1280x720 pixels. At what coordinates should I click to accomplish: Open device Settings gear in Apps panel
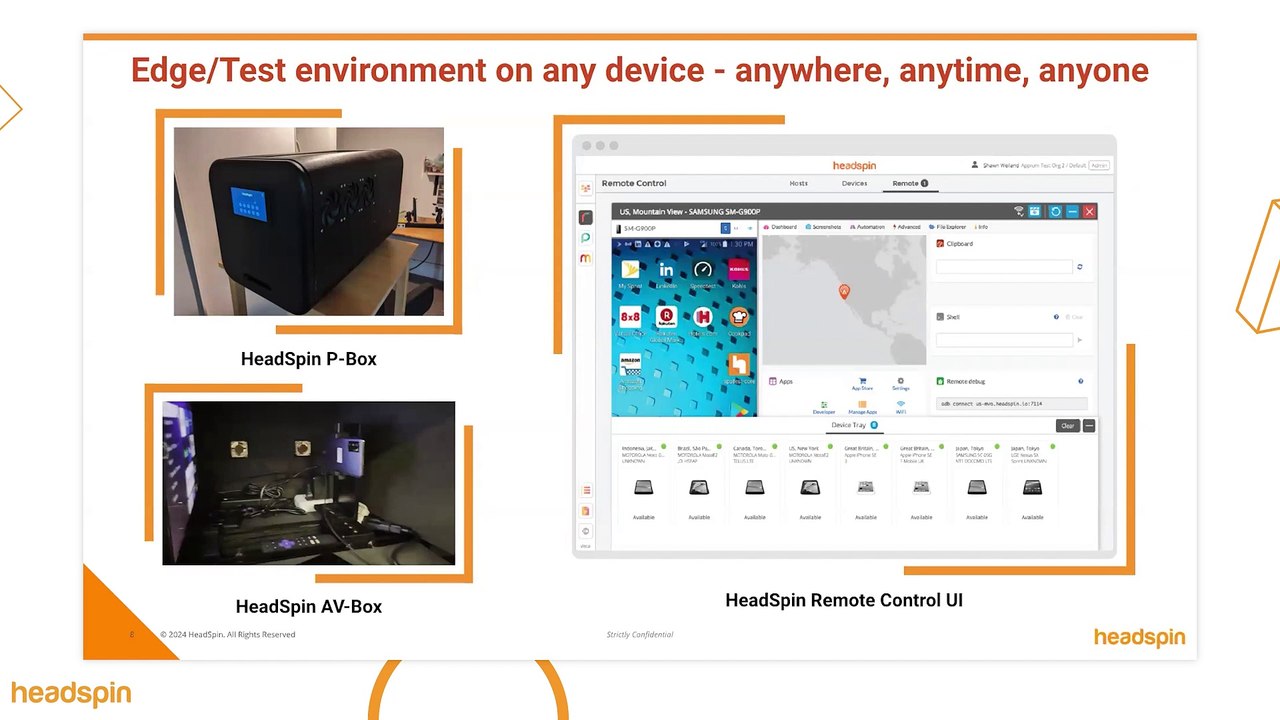click(x=901, y=381)
